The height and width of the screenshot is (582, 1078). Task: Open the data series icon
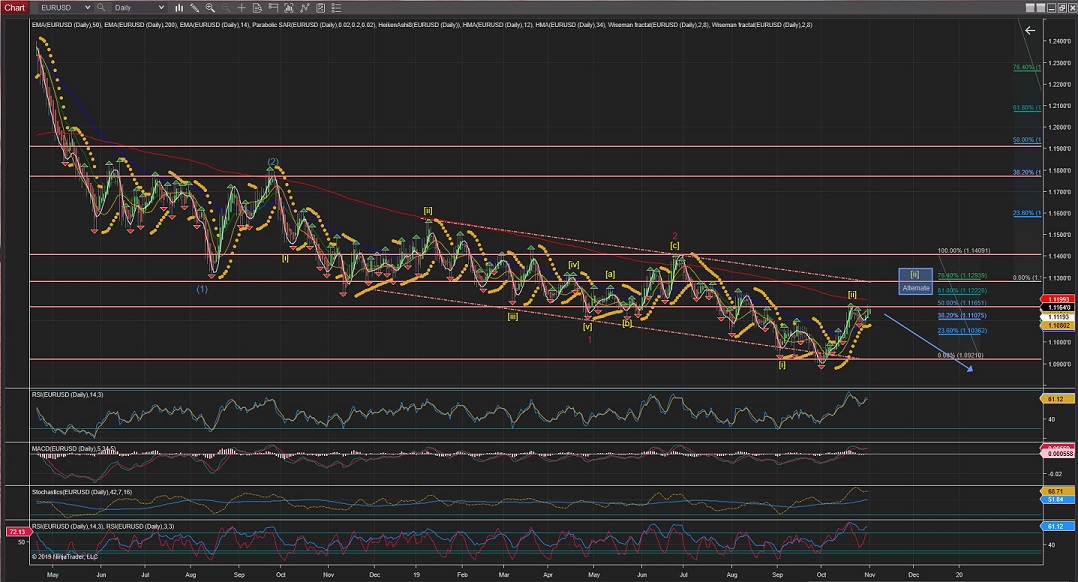pyautogui.click(x=289, y=8)
